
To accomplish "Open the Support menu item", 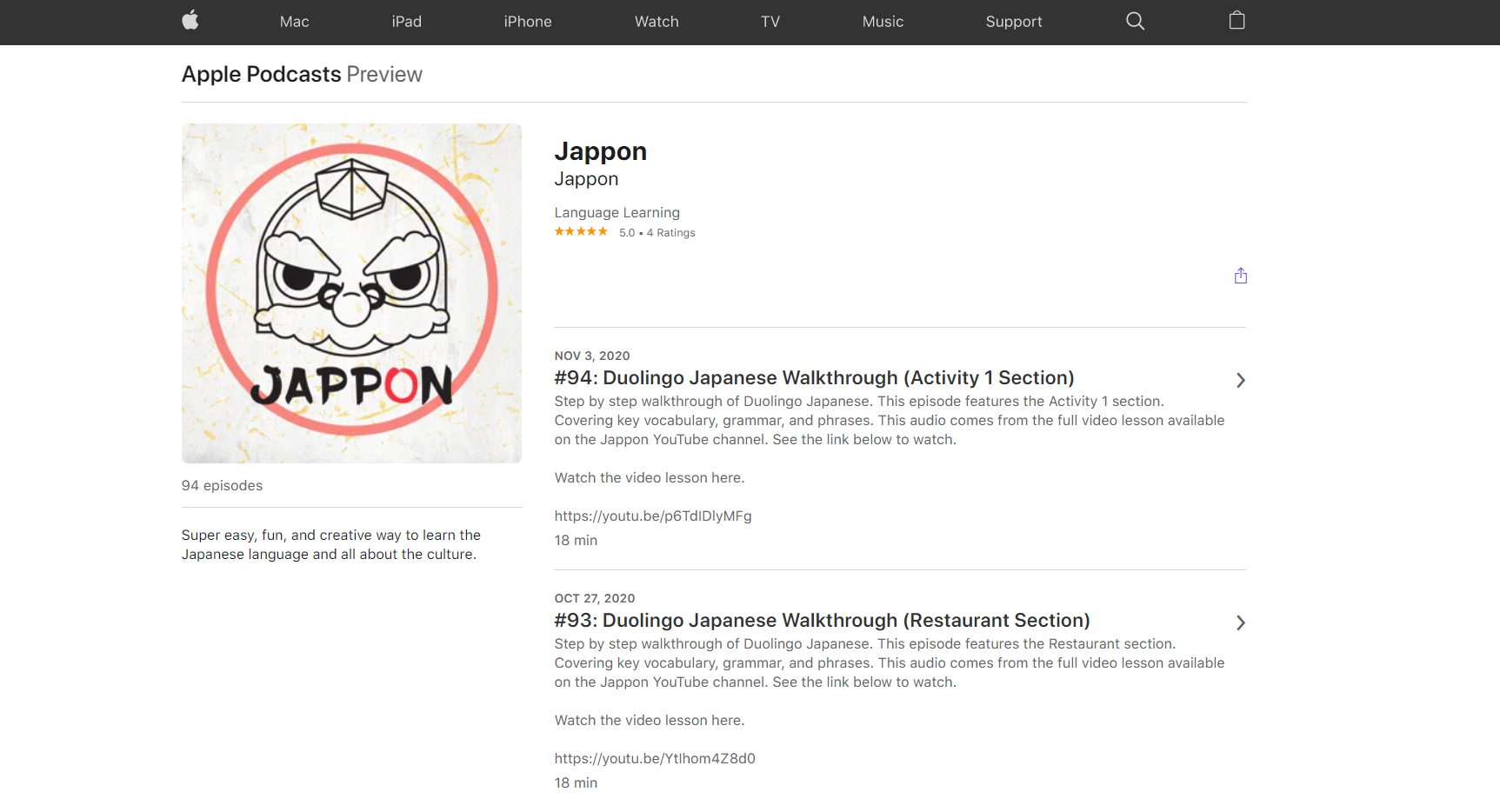I will (1014, 22).
